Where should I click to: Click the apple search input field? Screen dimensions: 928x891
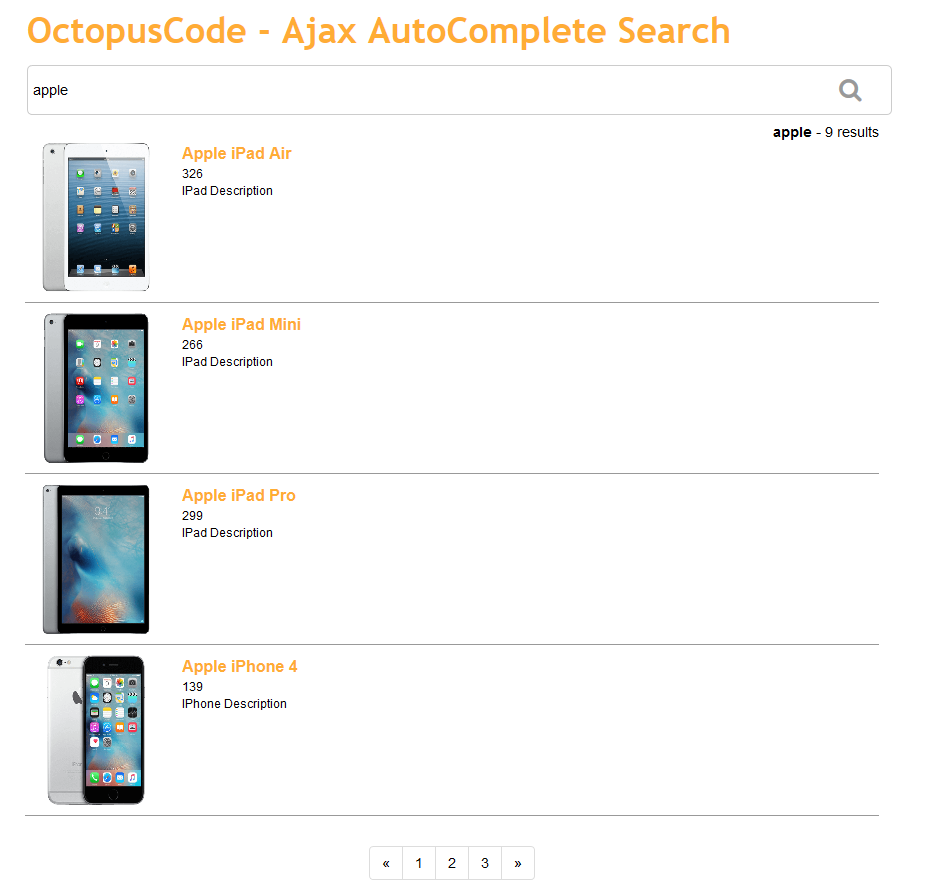[420, 90]
